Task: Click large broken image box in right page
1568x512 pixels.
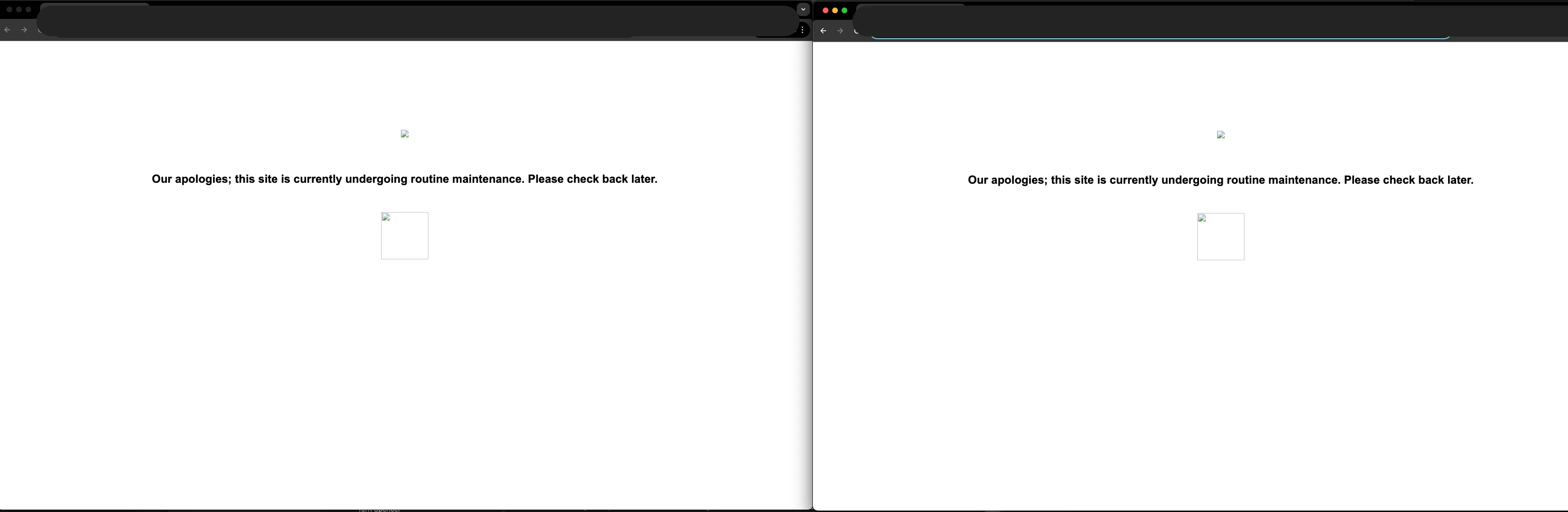Action: [x=1220, y=237]
